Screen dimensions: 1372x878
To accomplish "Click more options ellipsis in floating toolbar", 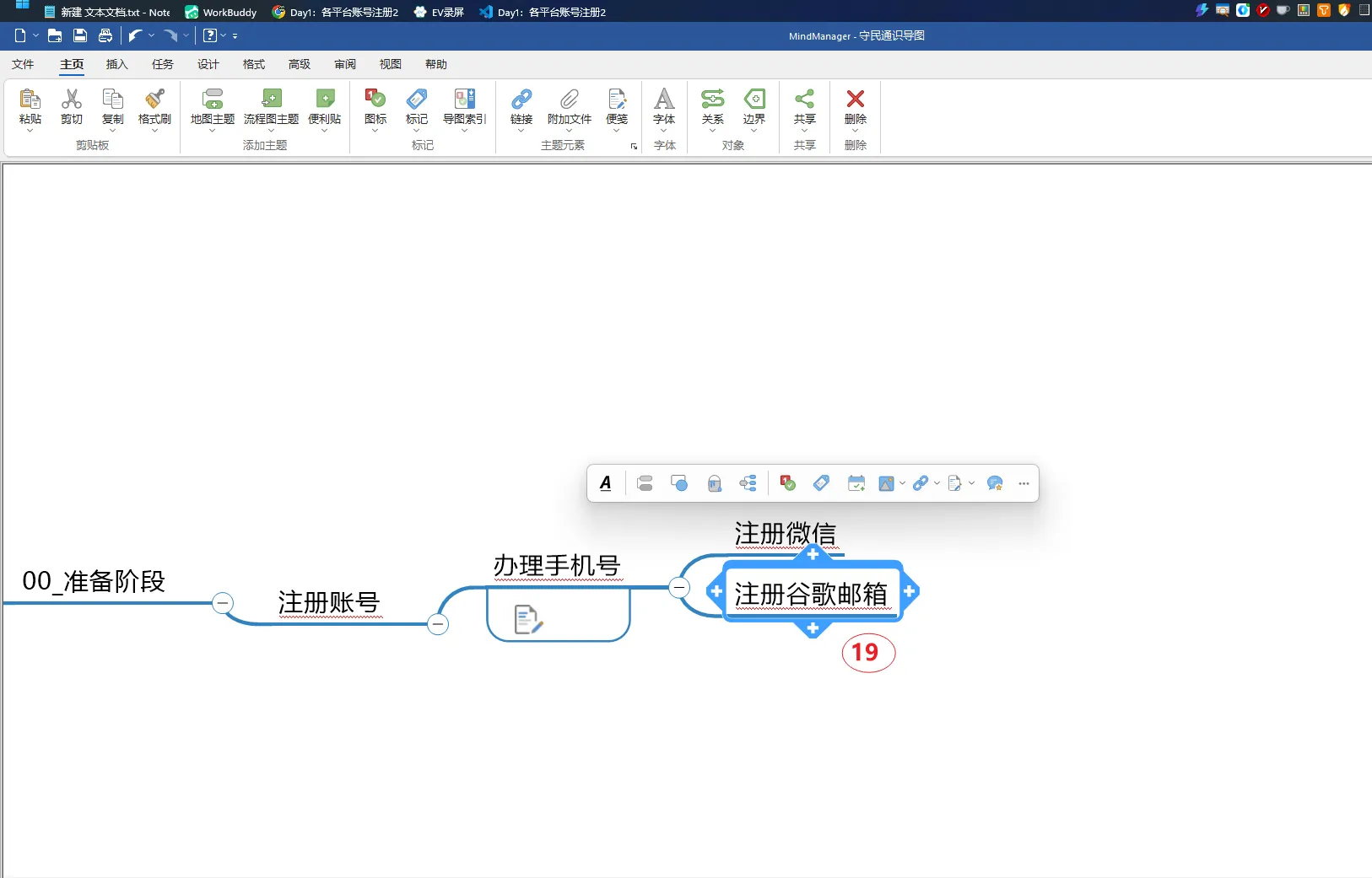I will pyautogui.click(x=1024, y=483).
